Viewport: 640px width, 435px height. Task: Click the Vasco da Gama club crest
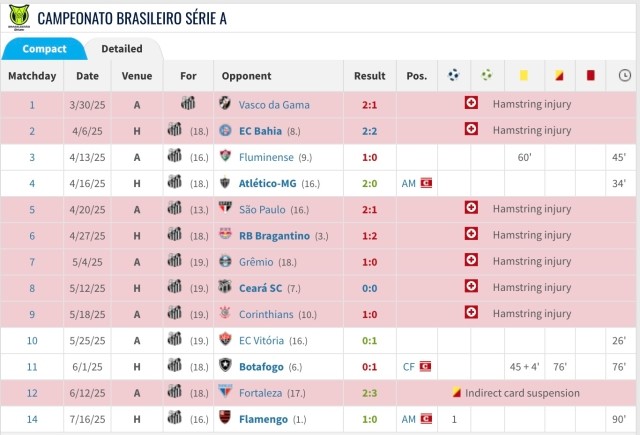tap(225, 104)
